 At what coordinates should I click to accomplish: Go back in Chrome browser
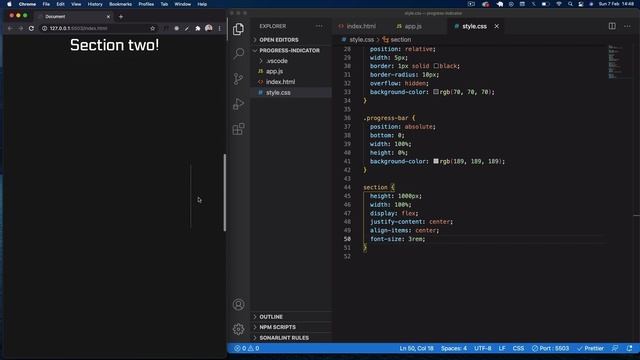click(x=10, y=28)
